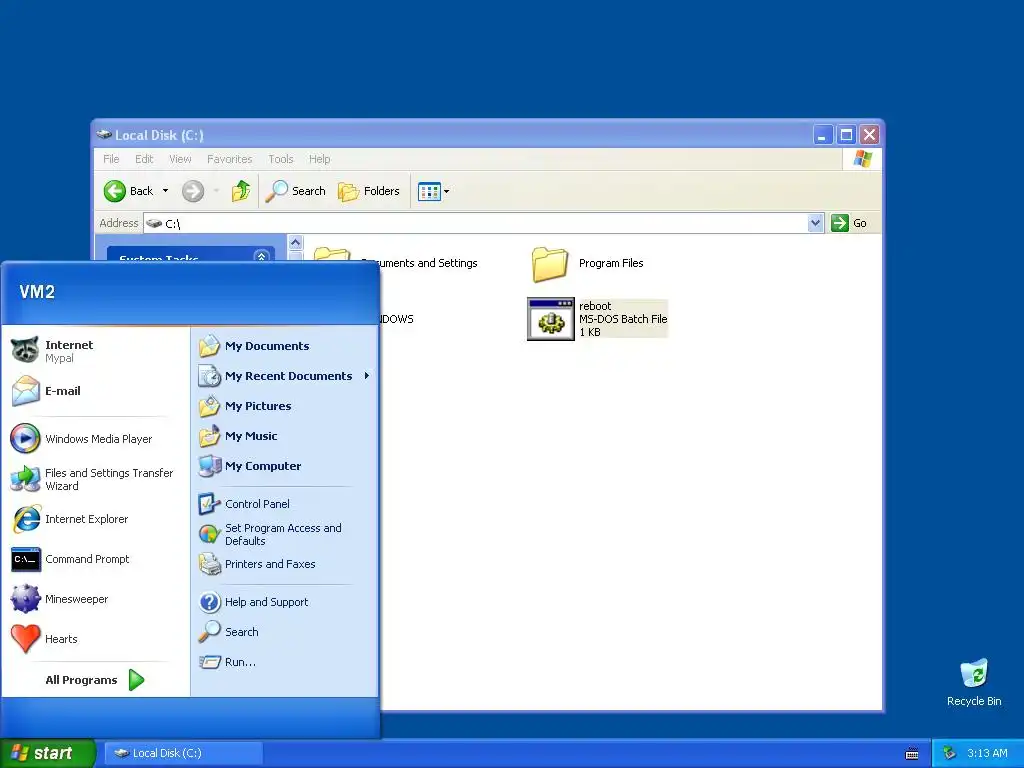Viewport: 1024px width, 768px height.
Task: Open Set Program Access and Defaults
Action: point(285,534)
